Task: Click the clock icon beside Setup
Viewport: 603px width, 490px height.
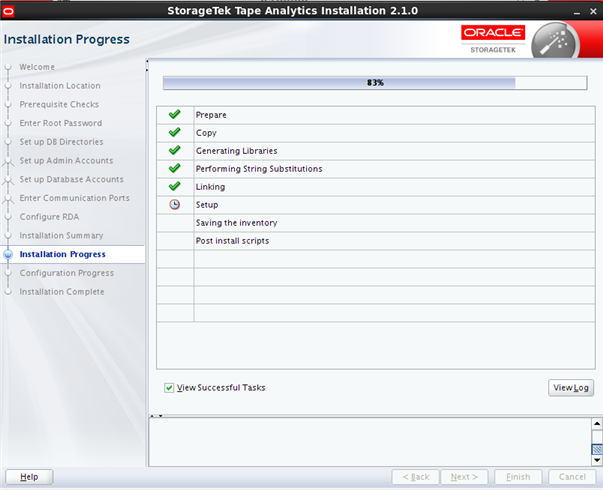Action: coord(175,204)
